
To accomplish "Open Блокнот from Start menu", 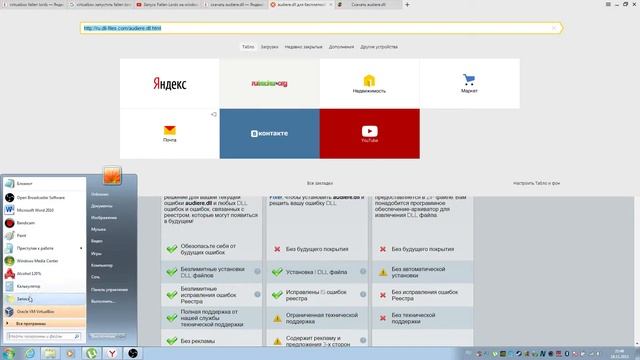I will (x=44, y=184).
